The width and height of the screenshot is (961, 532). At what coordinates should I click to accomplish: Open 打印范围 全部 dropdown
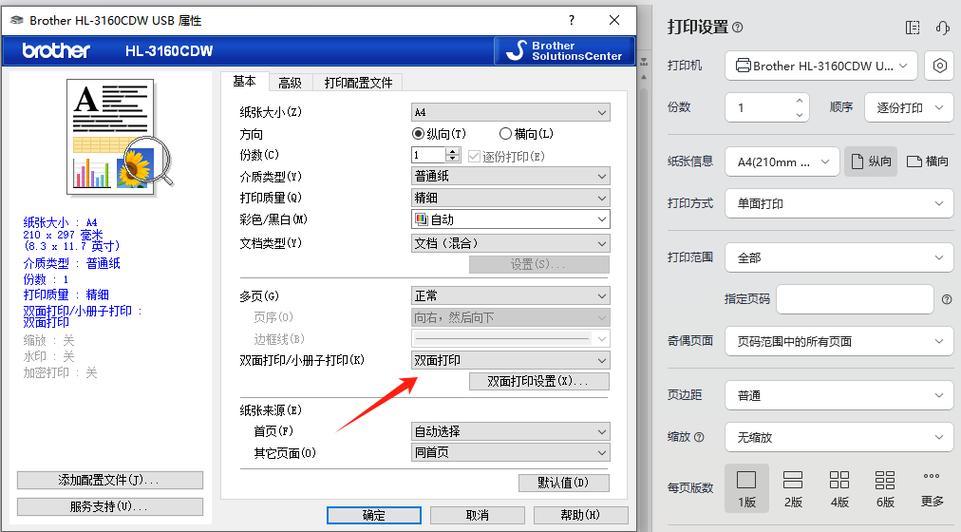(839, 257)
